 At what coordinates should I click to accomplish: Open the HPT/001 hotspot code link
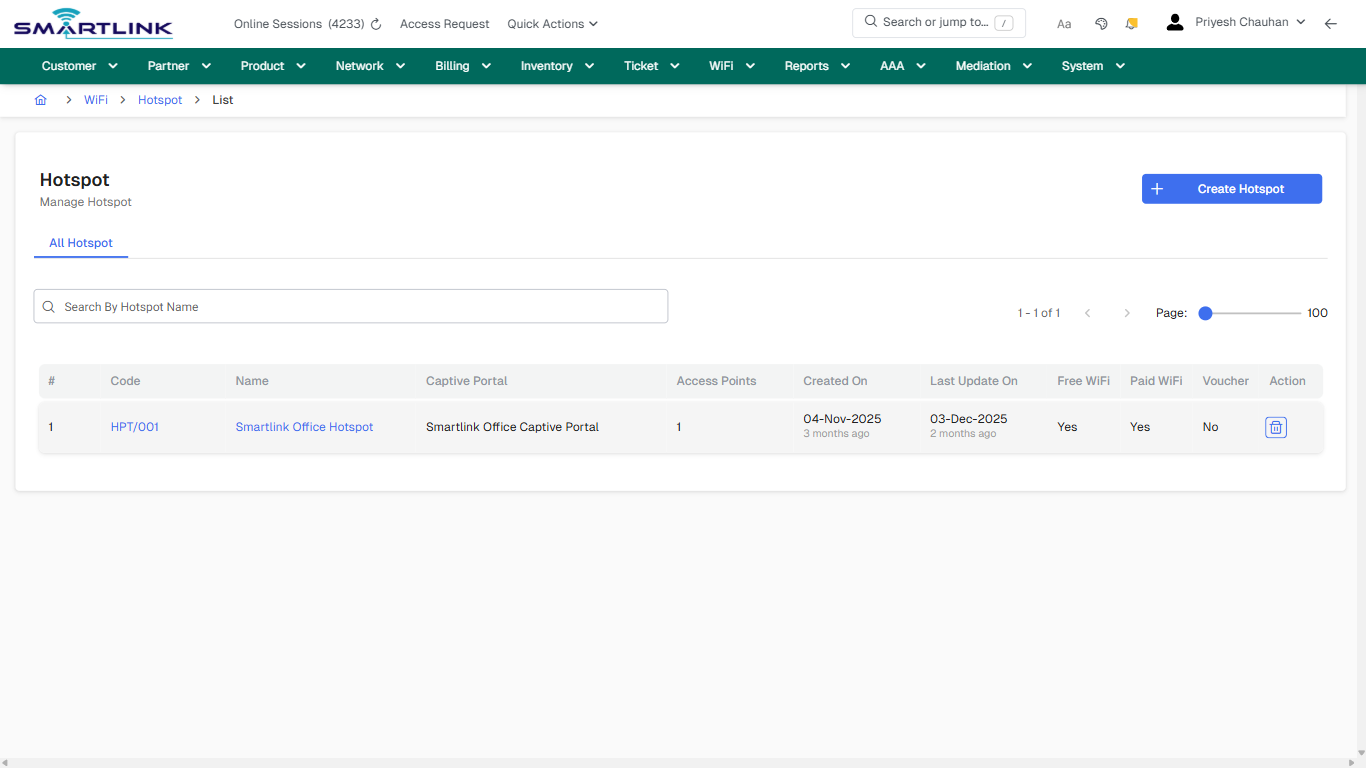pos(134,427)
